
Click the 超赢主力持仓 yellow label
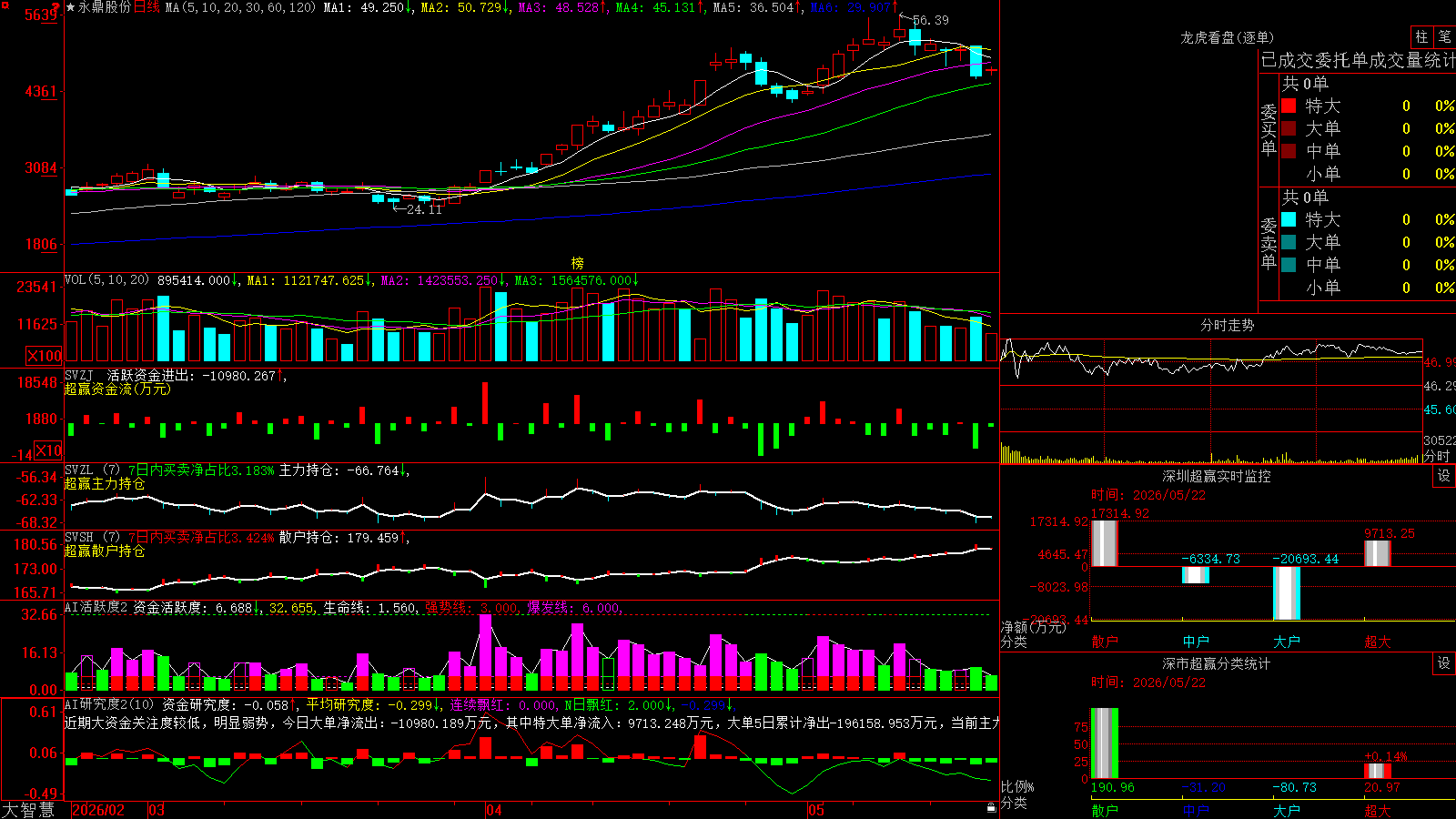click(x=105, y=483)
